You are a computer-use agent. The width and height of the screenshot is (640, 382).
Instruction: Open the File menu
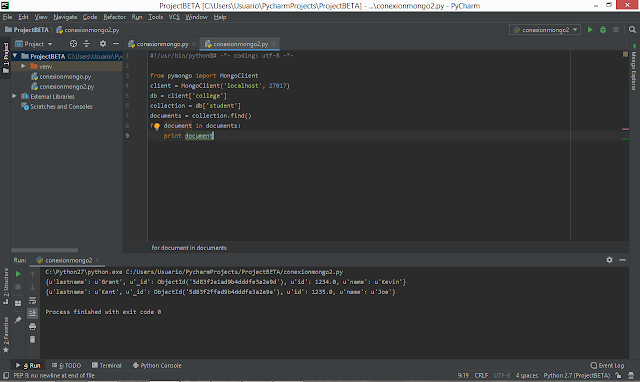7,17
